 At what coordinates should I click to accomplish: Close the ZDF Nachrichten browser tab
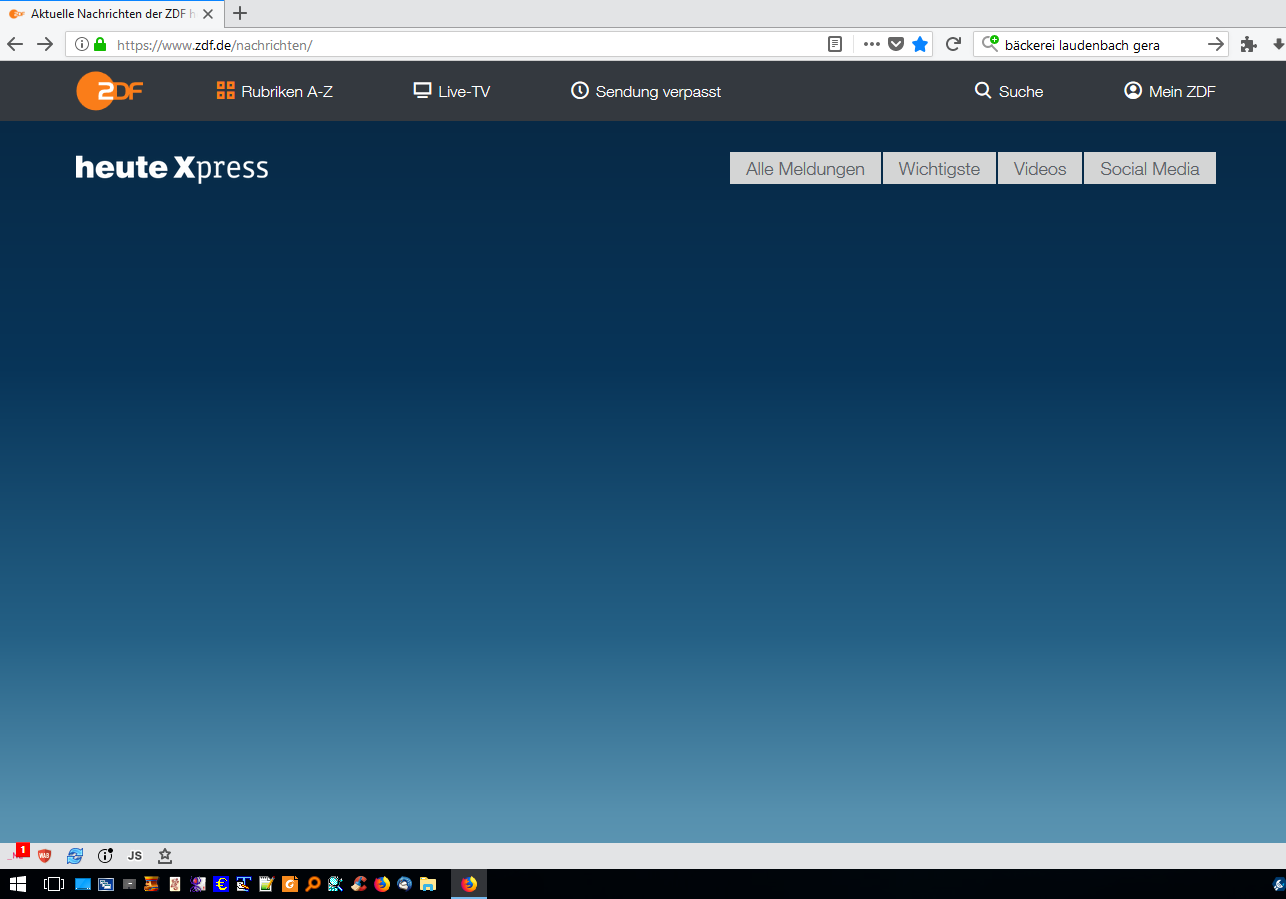(x=207, y=14)
